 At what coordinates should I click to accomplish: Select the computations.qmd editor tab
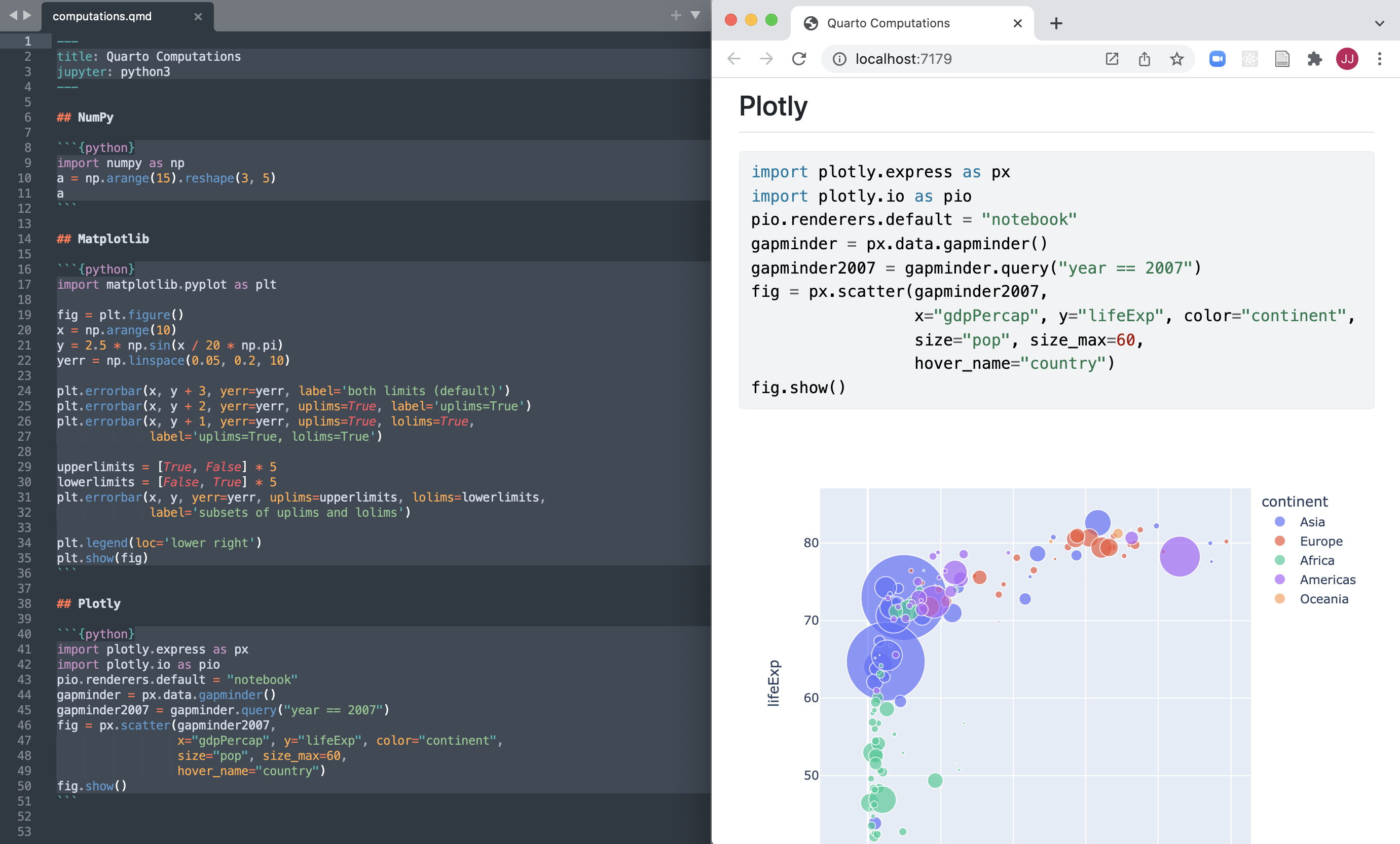[101, 16]
